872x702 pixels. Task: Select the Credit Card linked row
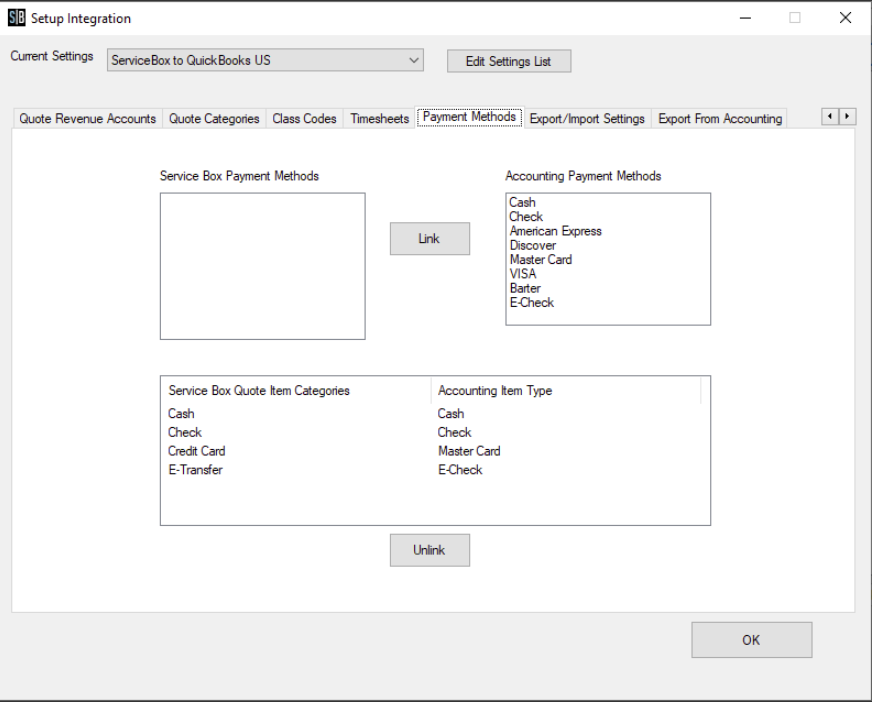[x=196, y=451]
